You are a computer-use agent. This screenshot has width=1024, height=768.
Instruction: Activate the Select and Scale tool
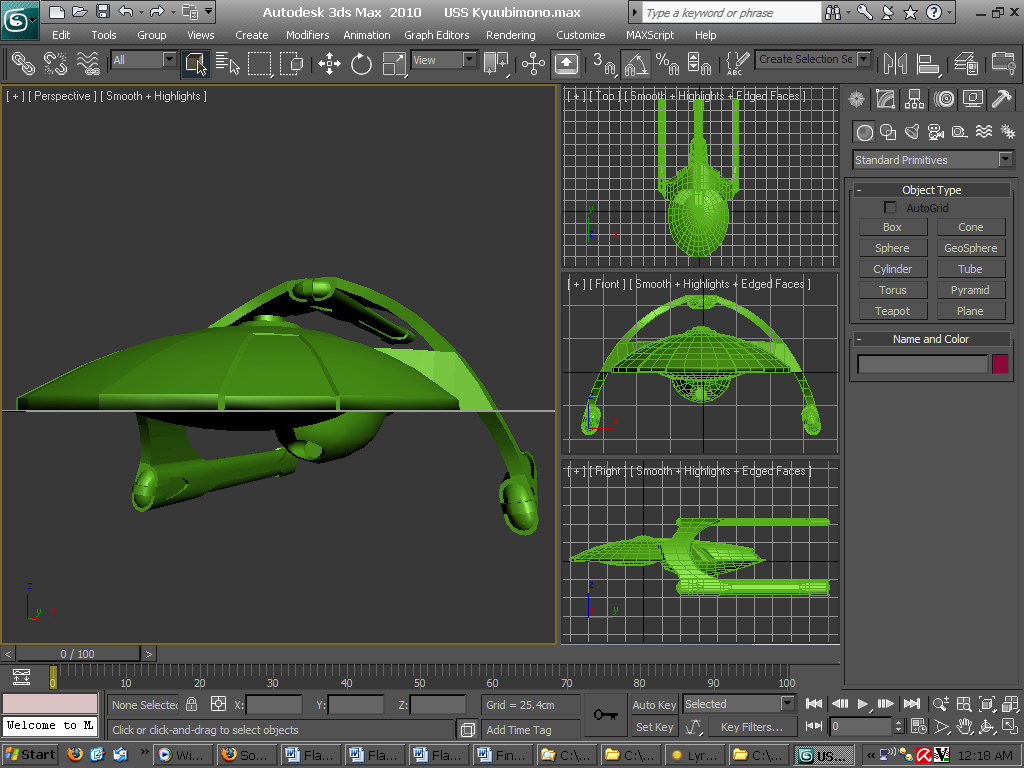pos(394,63)
